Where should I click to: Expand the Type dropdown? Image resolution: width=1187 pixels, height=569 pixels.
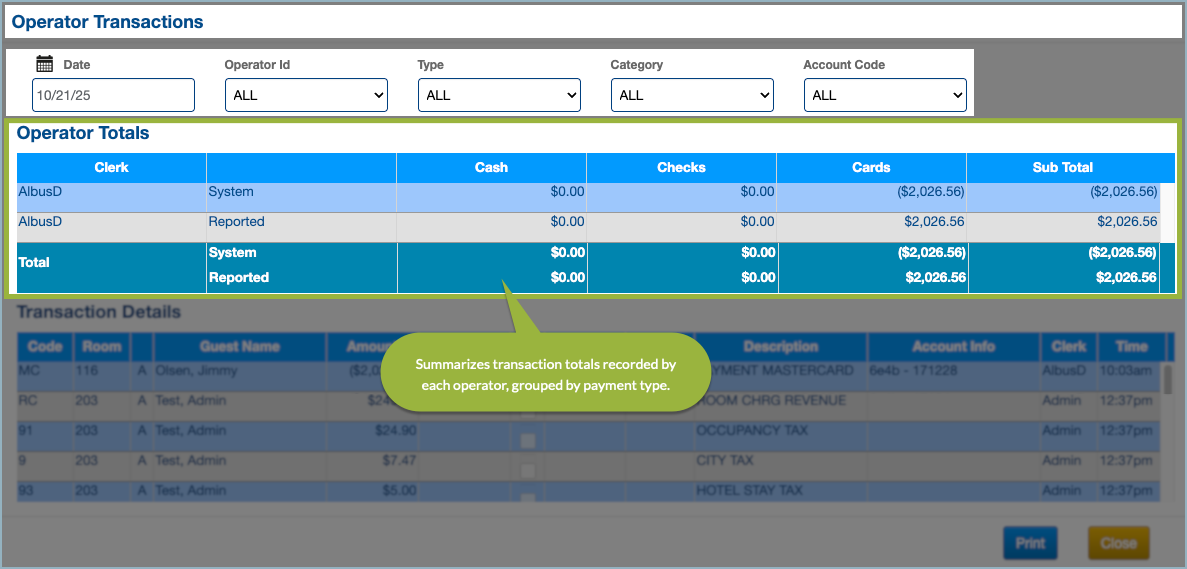tap(499, 95)
